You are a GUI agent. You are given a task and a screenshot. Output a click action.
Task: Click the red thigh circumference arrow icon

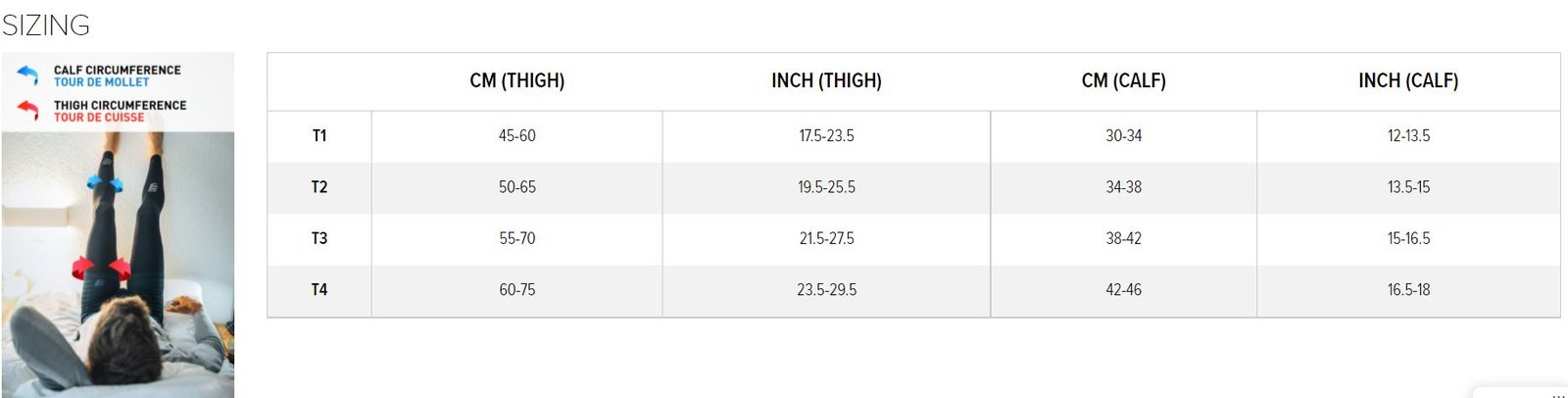tap(27, 110)
